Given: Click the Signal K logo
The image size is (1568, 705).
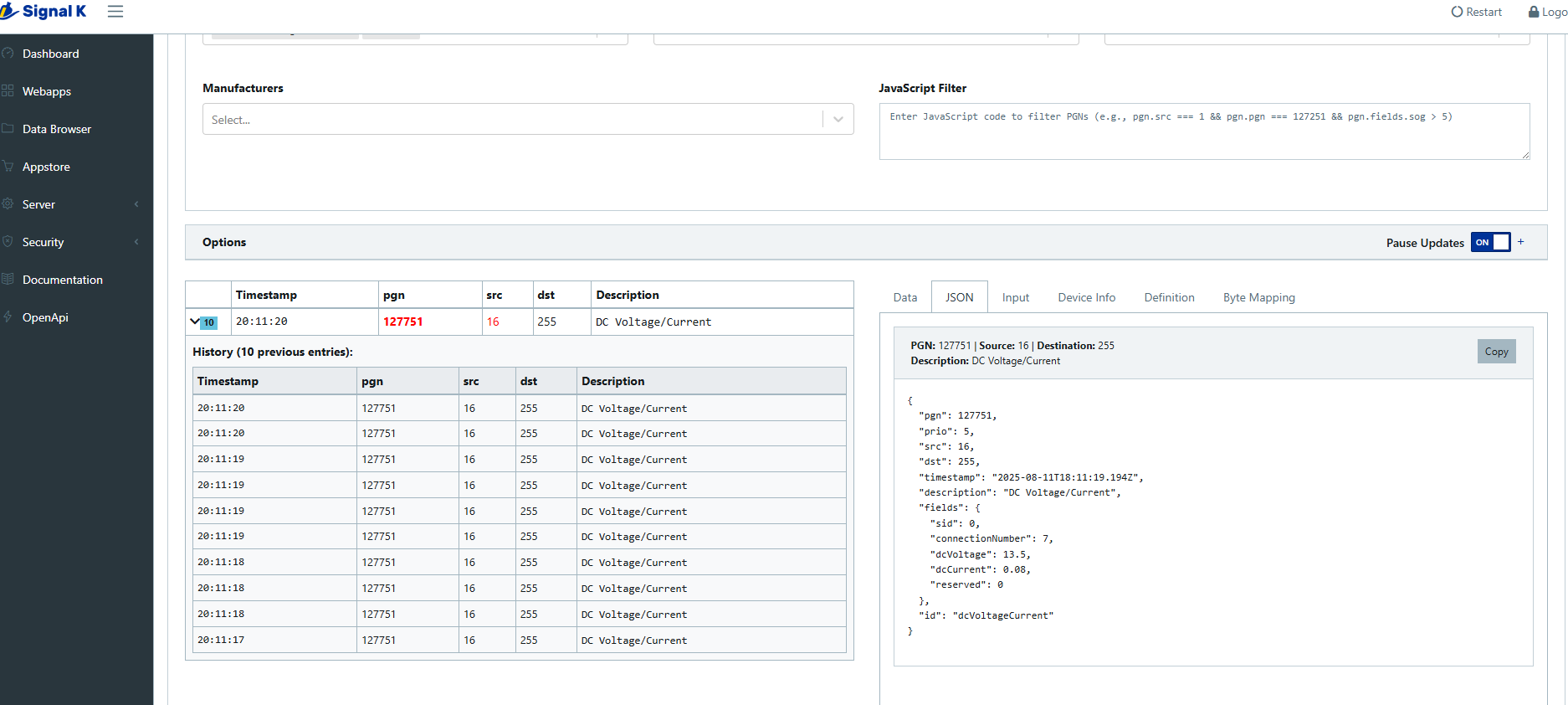Looking at the screenshot, I should tap(44, 11).
